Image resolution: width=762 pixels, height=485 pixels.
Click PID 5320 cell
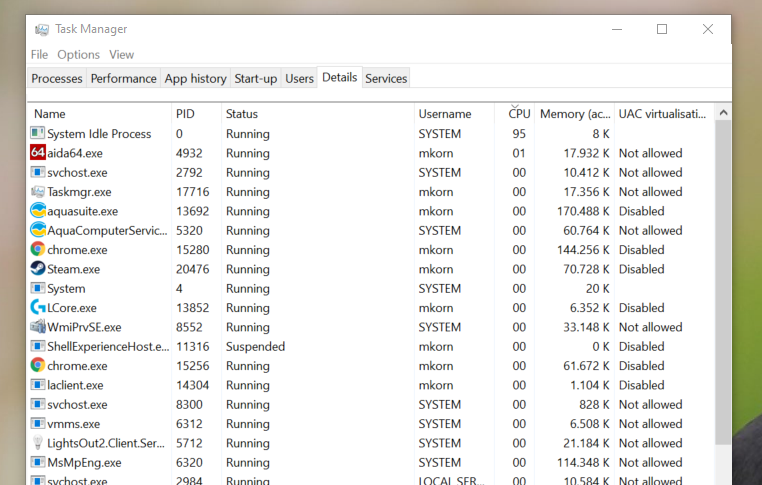click(x=189, y=230)
